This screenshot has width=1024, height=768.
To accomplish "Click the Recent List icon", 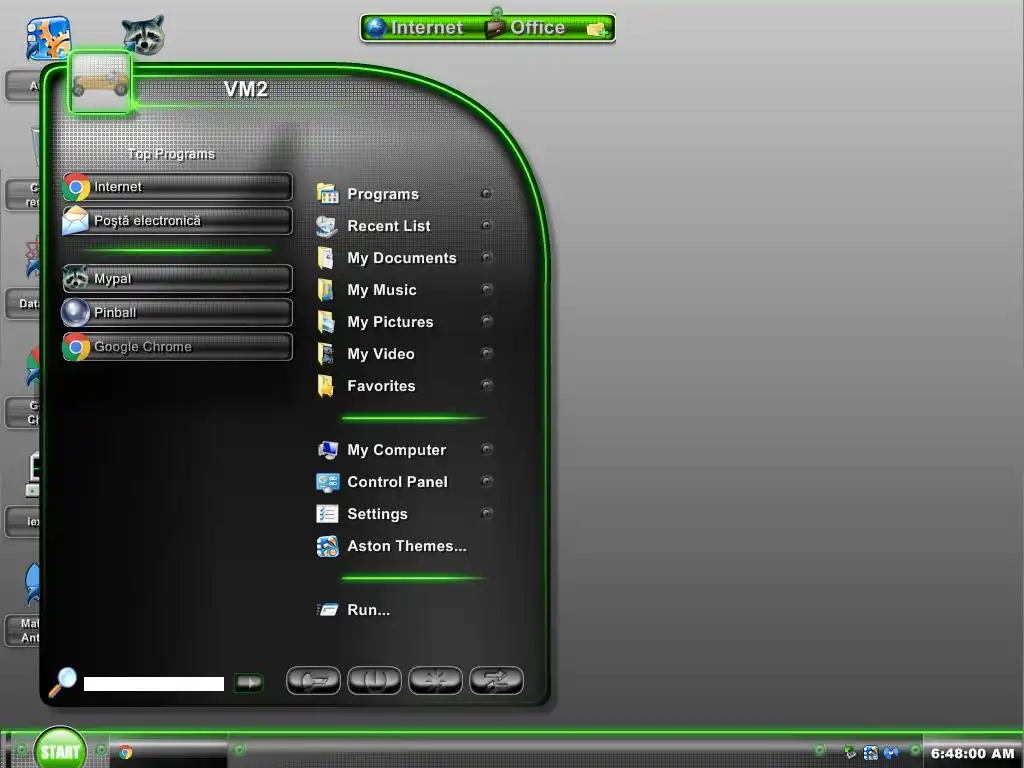I will click(x=327, y=226).
